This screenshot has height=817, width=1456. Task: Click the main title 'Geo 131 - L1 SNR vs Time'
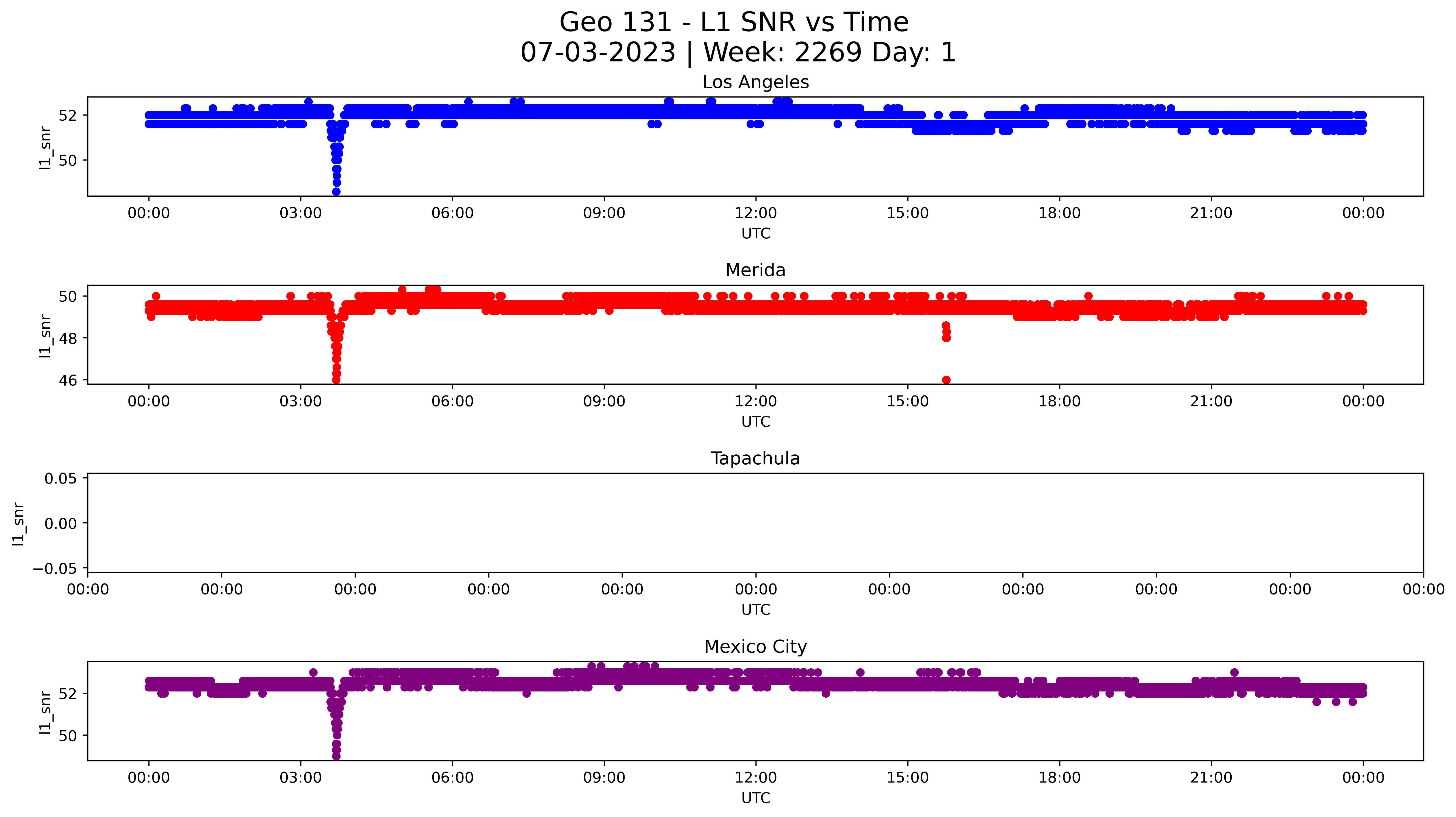(734, 23)
